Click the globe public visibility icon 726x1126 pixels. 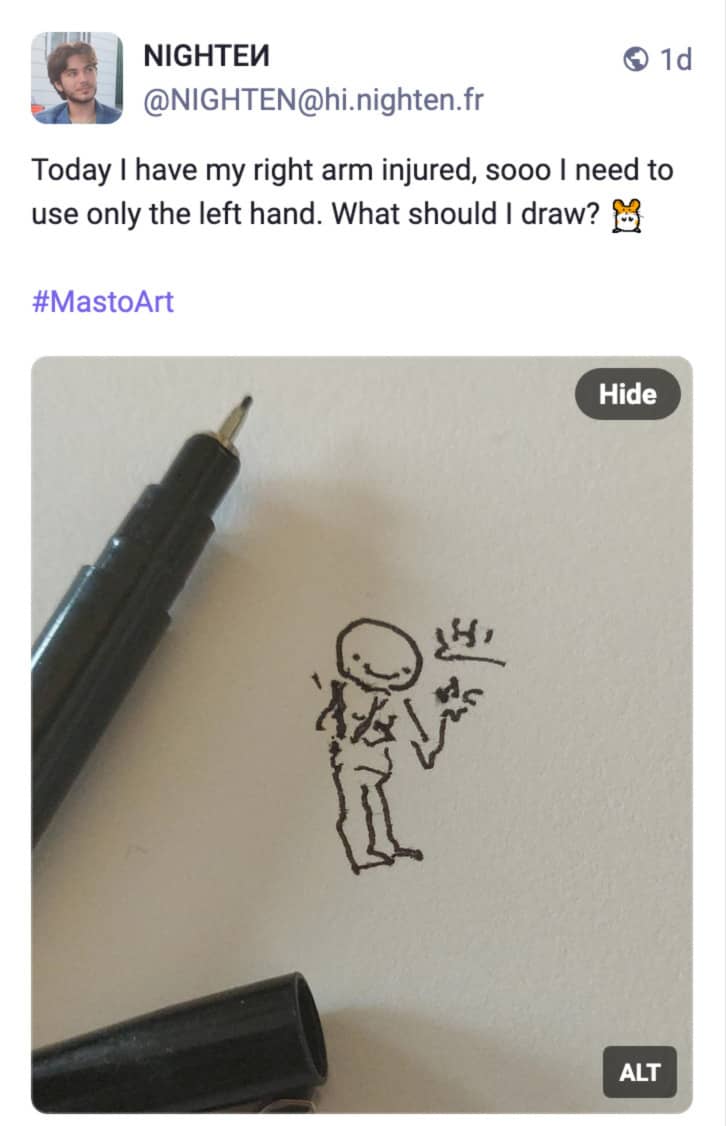635,60
